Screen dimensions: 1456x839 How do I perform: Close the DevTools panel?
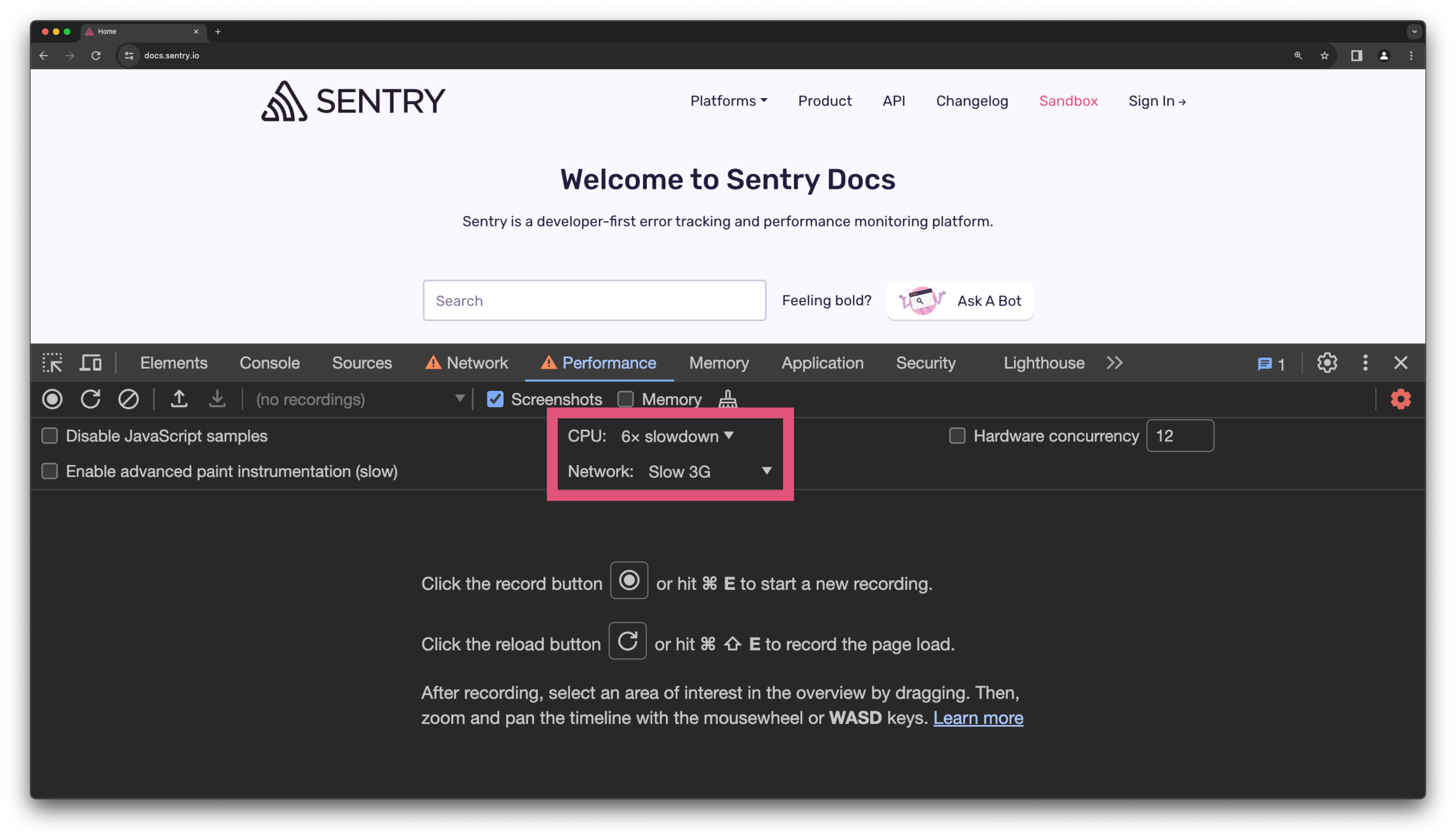[x=1401, y=363]
